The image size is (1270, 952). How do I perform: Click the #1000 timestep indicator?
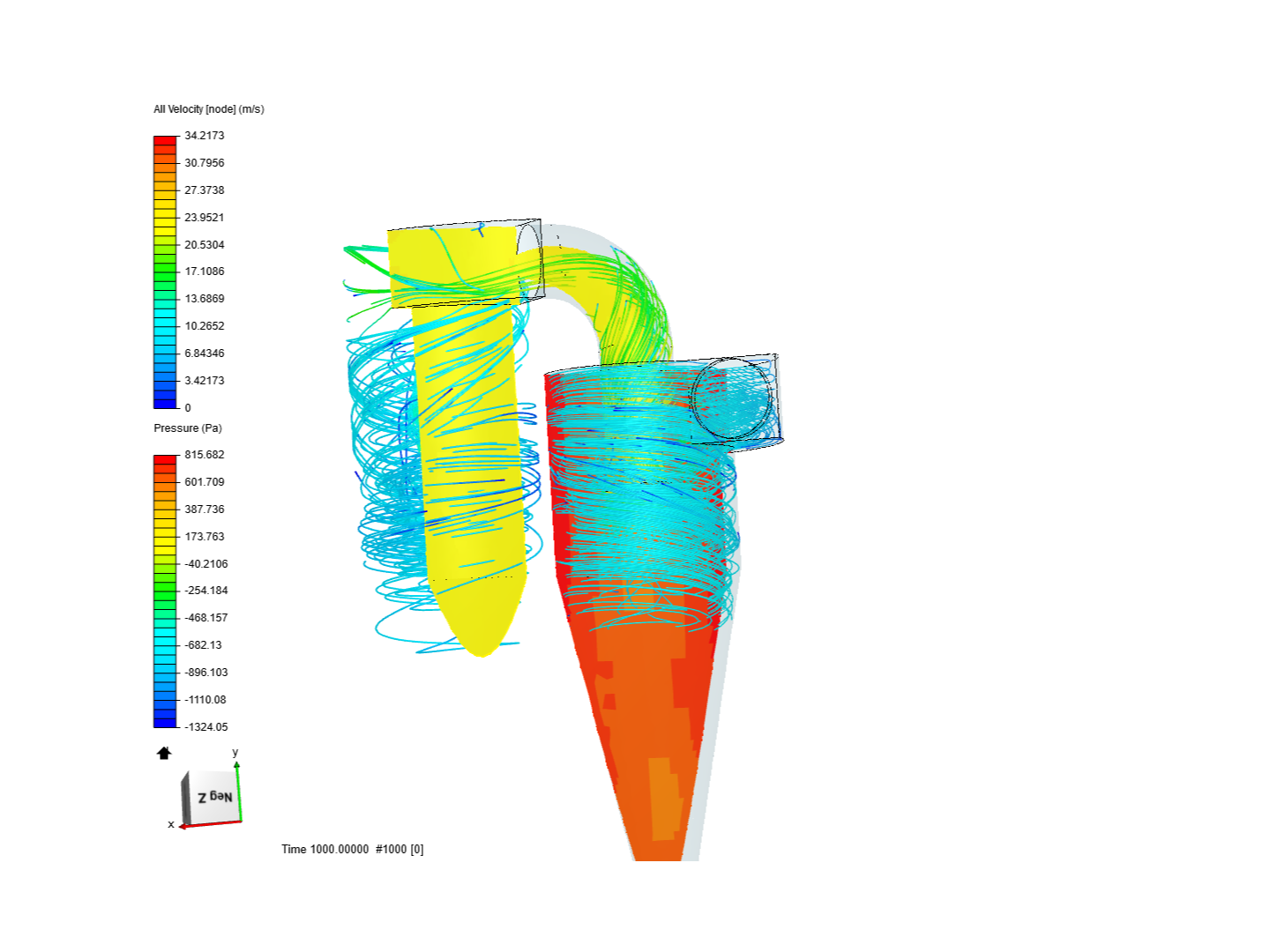point(392,849)
